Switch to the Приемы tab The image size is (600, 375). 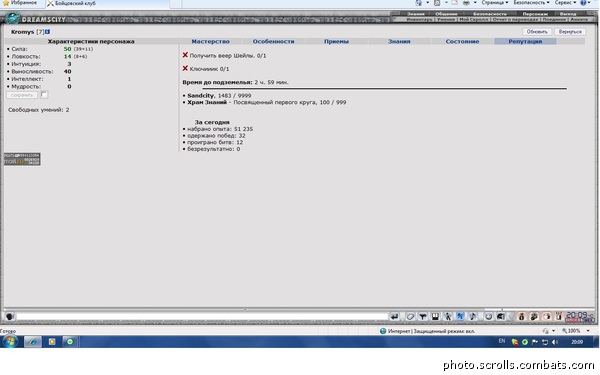[x=336, y=41]
